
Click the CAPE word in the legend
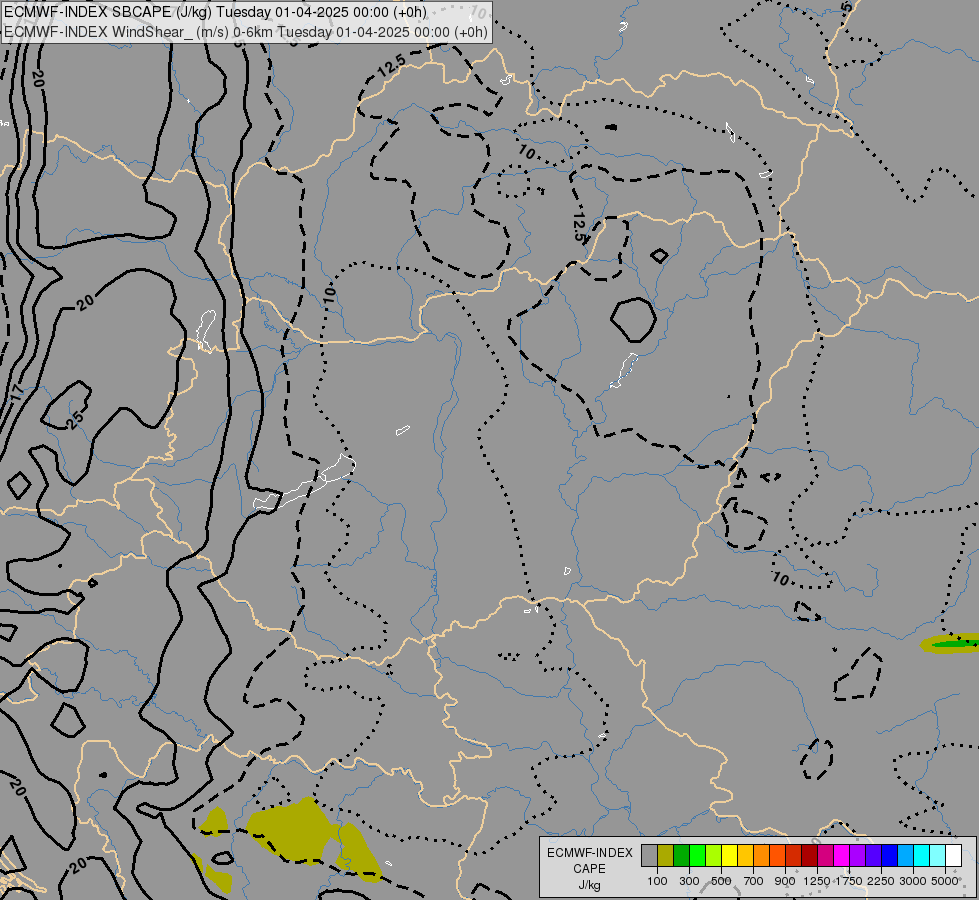(x=589, y=869)
